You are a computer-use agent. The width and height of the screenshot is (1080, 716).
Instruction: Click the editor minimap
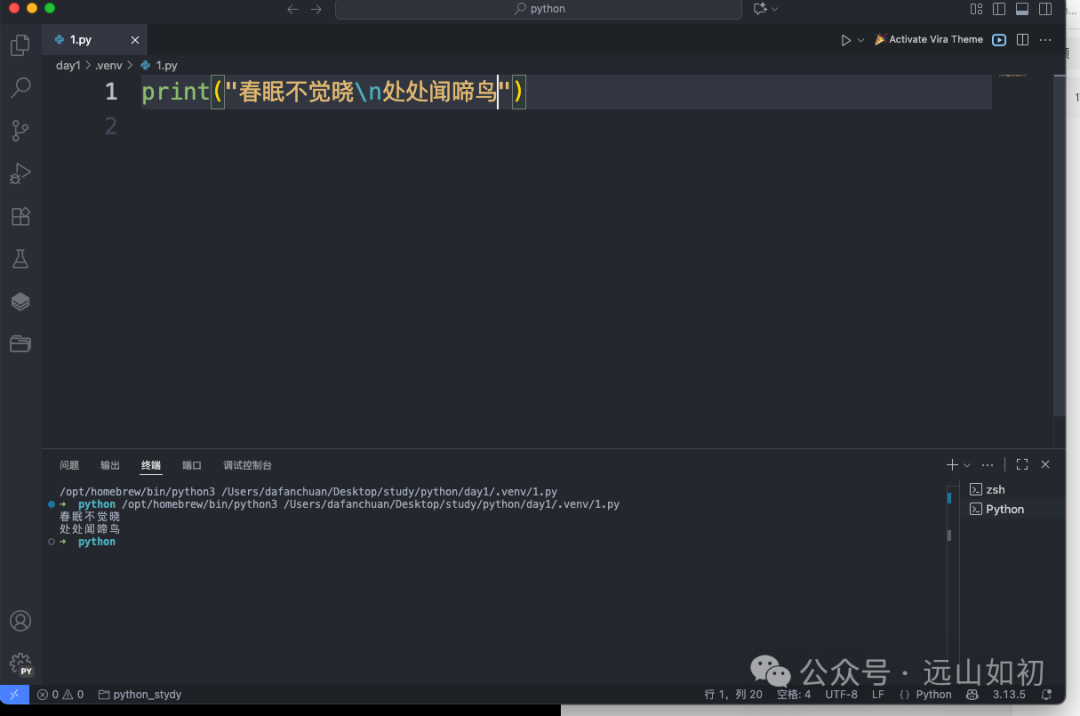pyautogui.click(x=1012, y=76)
